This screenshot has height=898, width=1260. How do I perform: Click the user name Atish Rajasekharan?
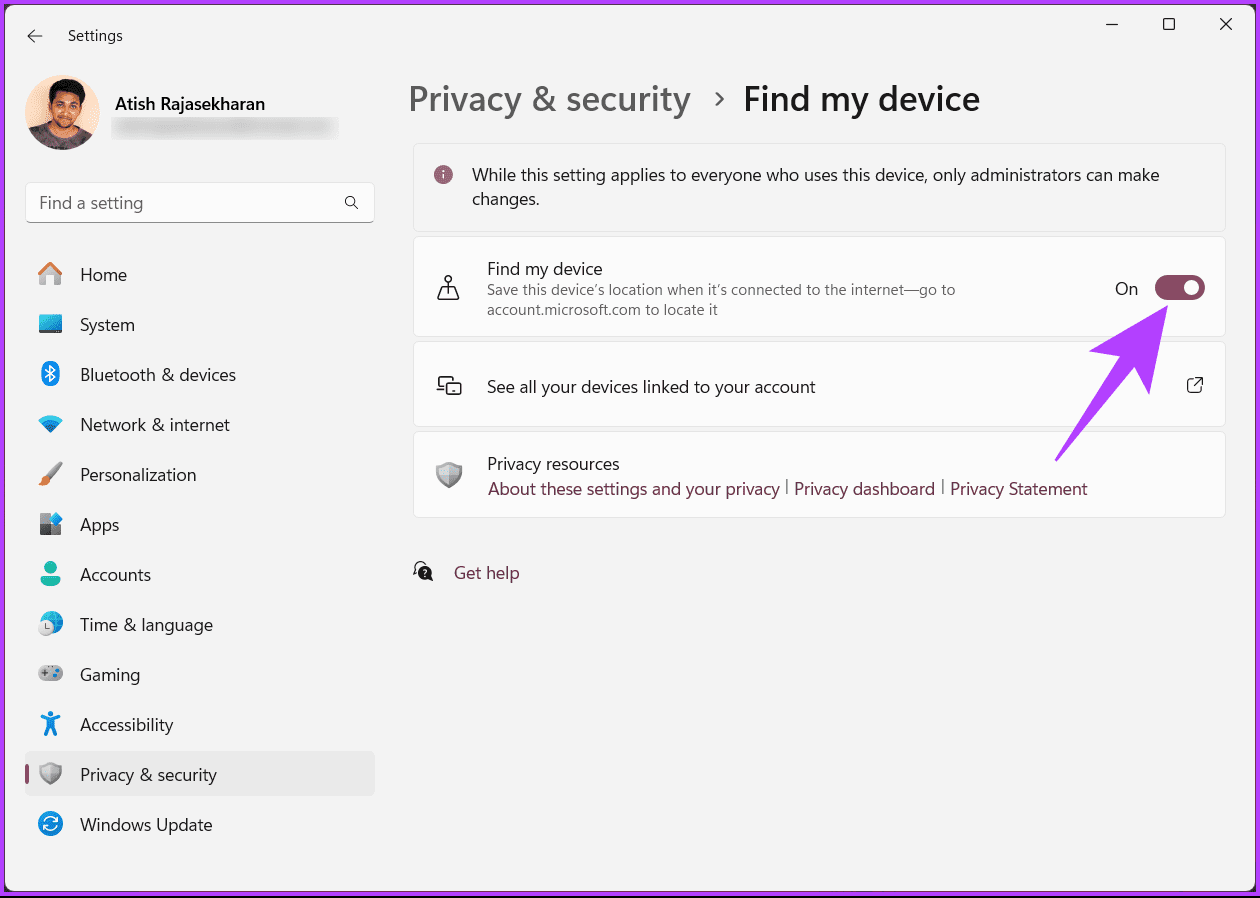(x=190, y=104)
